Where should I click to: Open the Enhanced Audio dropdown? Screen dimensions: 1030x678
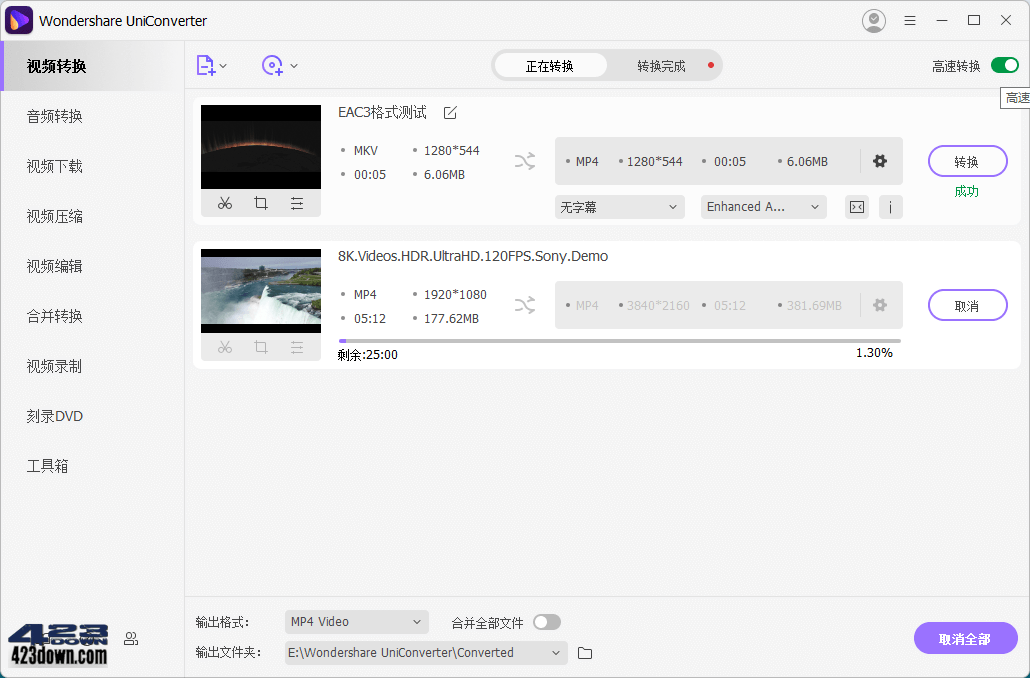763,207
